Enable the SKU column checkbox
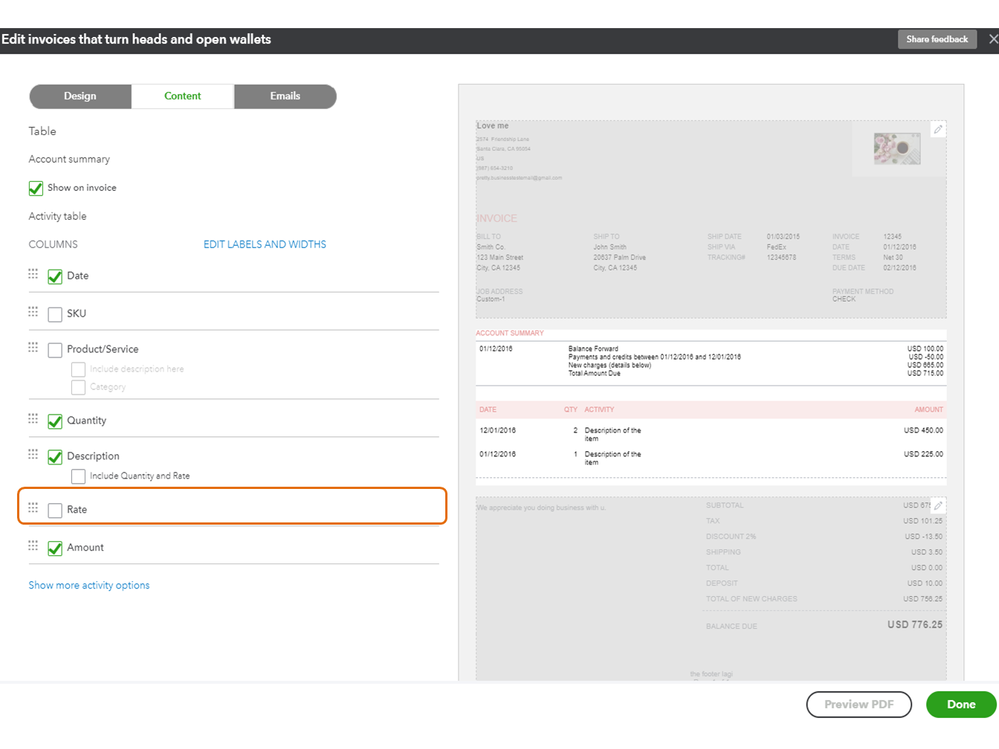This screenshot has height=749, width=999. click(x=55, y=314)
